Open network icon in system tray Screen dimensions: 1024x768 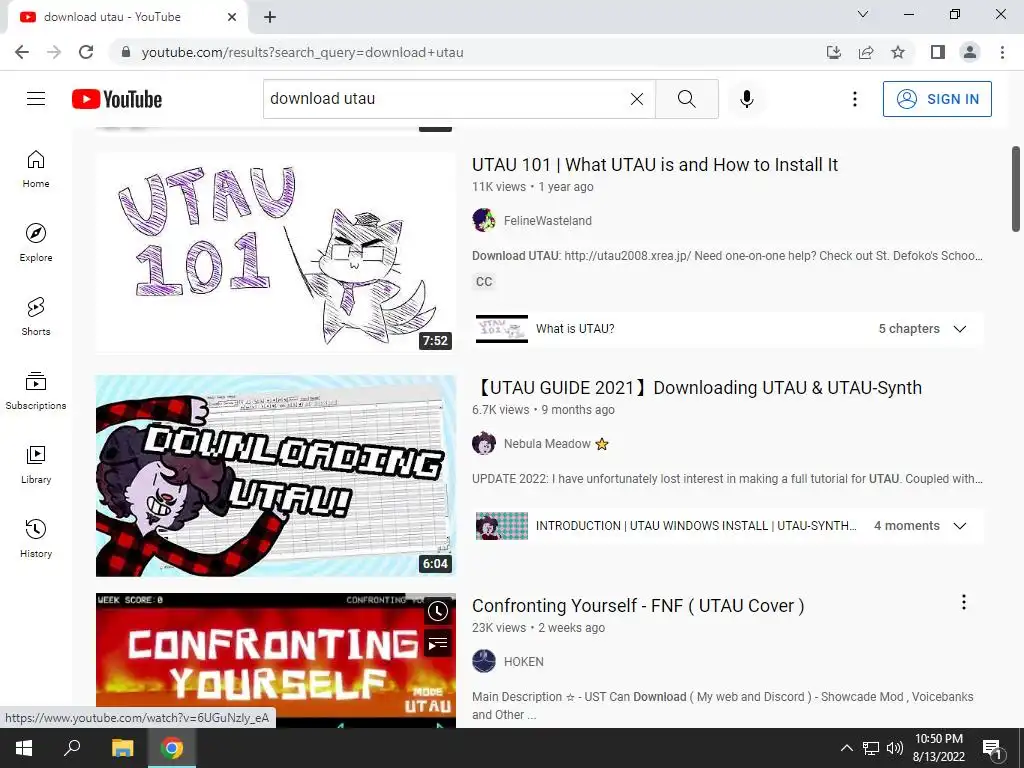pos(871,748)
